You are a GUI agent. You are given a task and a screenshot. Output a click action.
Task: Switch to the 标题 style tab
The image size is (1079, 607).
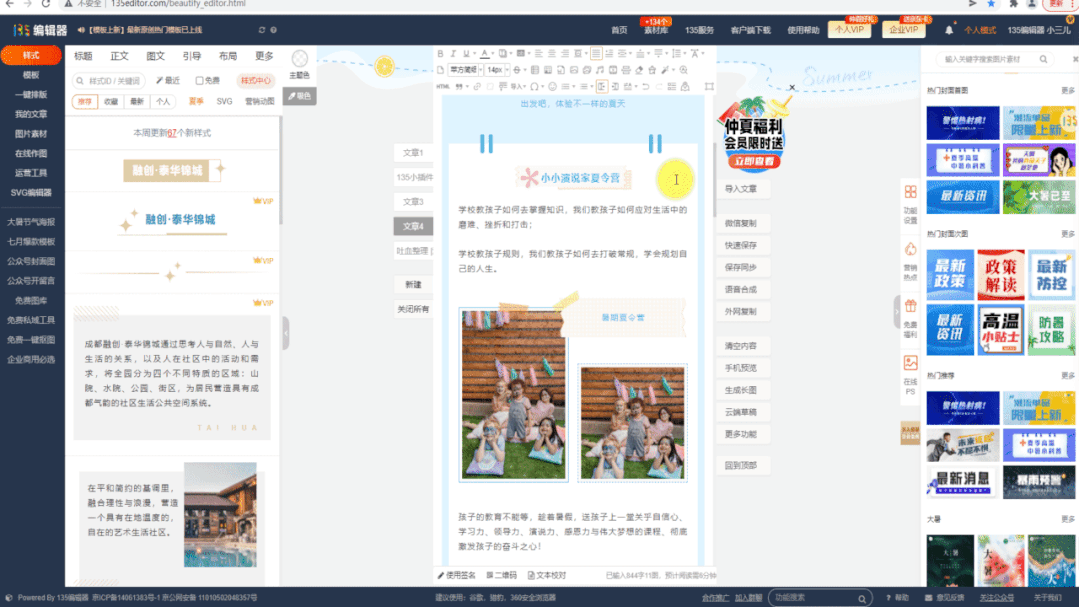tap(83, 56)
